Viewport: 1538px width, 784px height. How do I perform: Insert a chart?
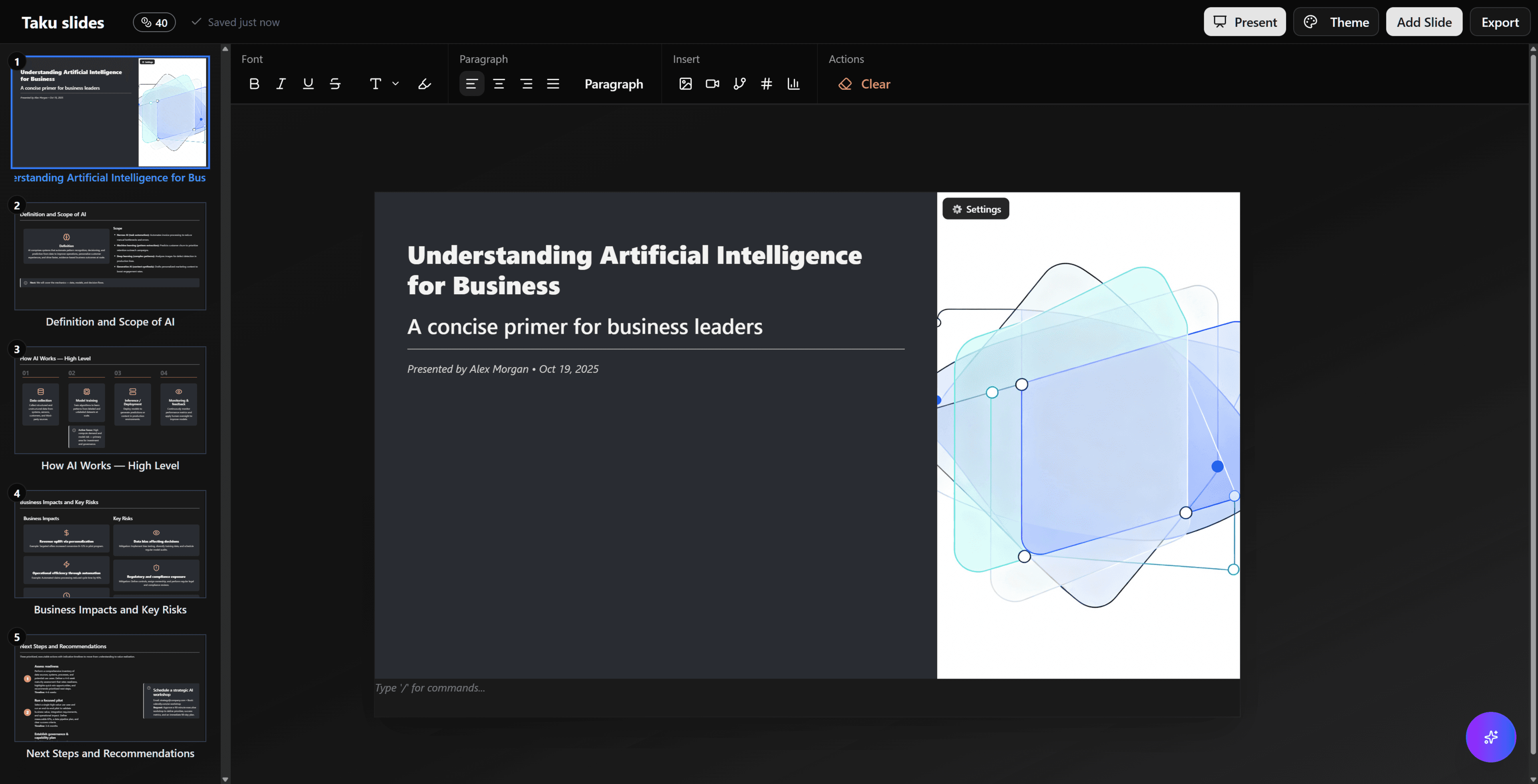point(793,84)
